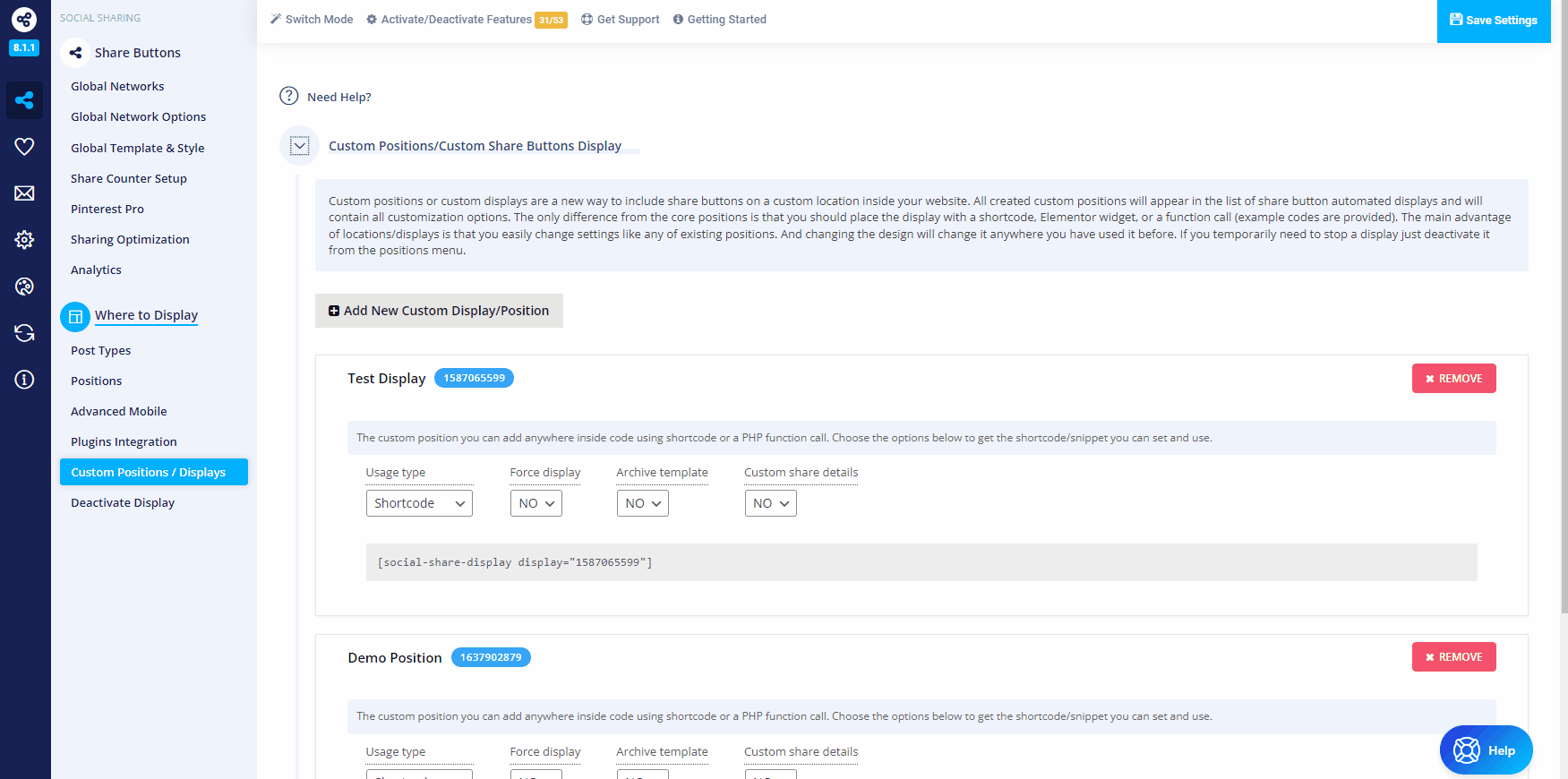
Task: Open Custom share details dropdown
Action: pos(770,503)
